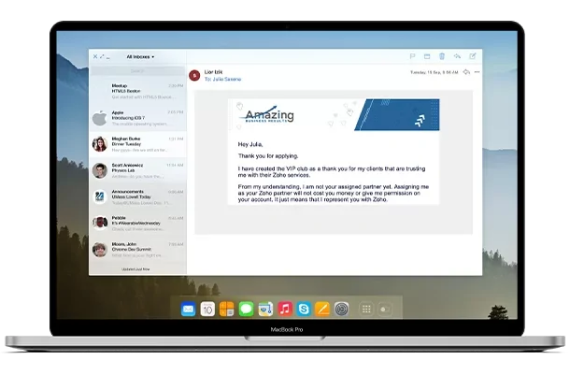Open the Physics Lab email from Scott
Screen dimensions: 570x378
click(138, 171)
